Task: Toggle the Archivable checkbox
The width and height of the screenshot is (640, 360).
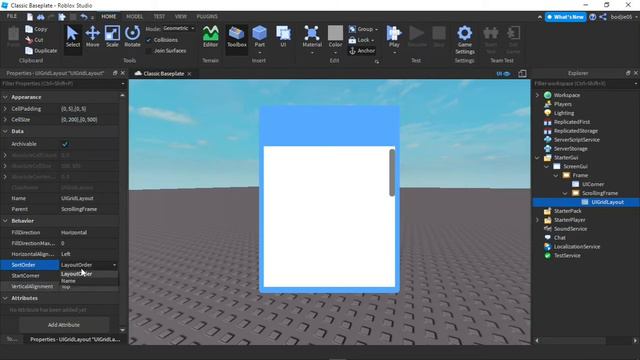Action: 65,144
